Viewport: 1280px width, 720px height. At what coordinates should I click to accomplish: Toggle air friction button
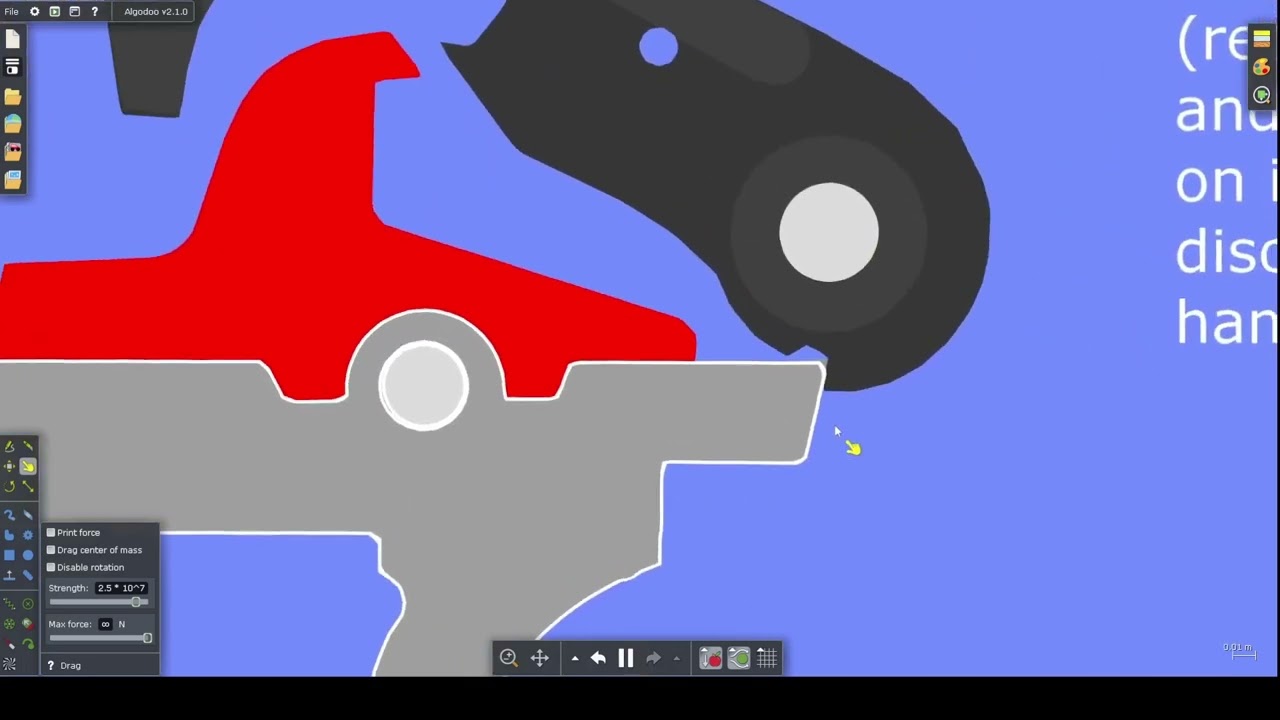click(x=739, y=658)
